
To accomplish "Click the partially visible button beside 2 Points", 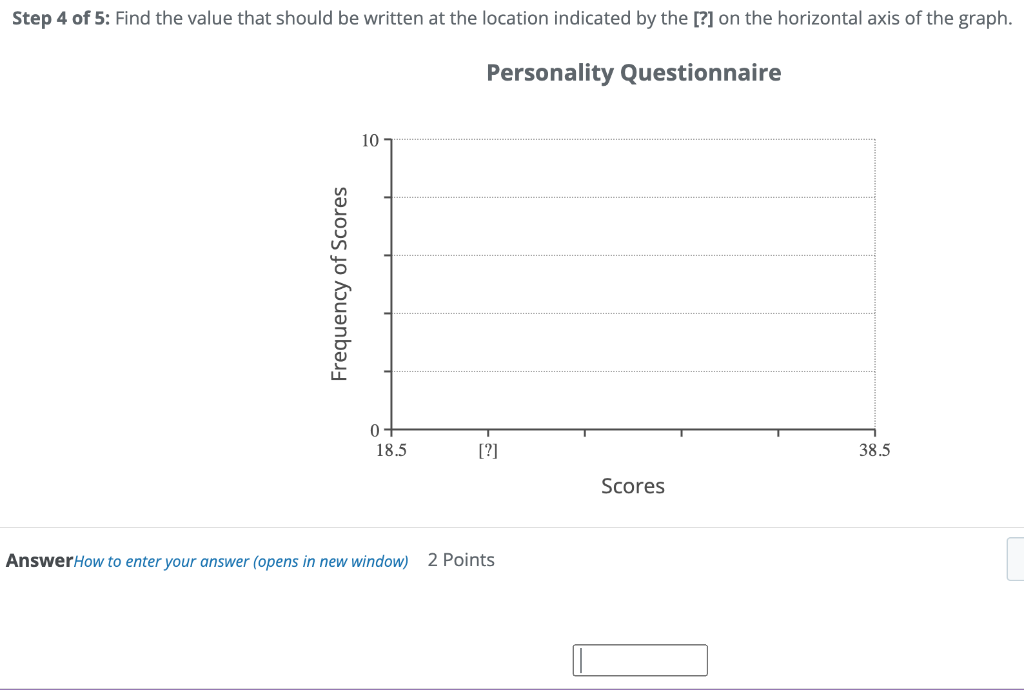I will click(x=1016, y=559).
